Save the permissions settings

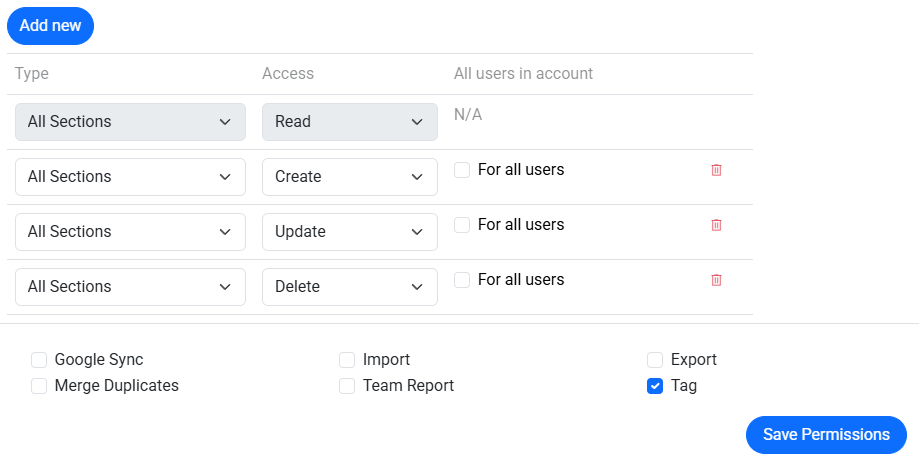coord(825,435)
